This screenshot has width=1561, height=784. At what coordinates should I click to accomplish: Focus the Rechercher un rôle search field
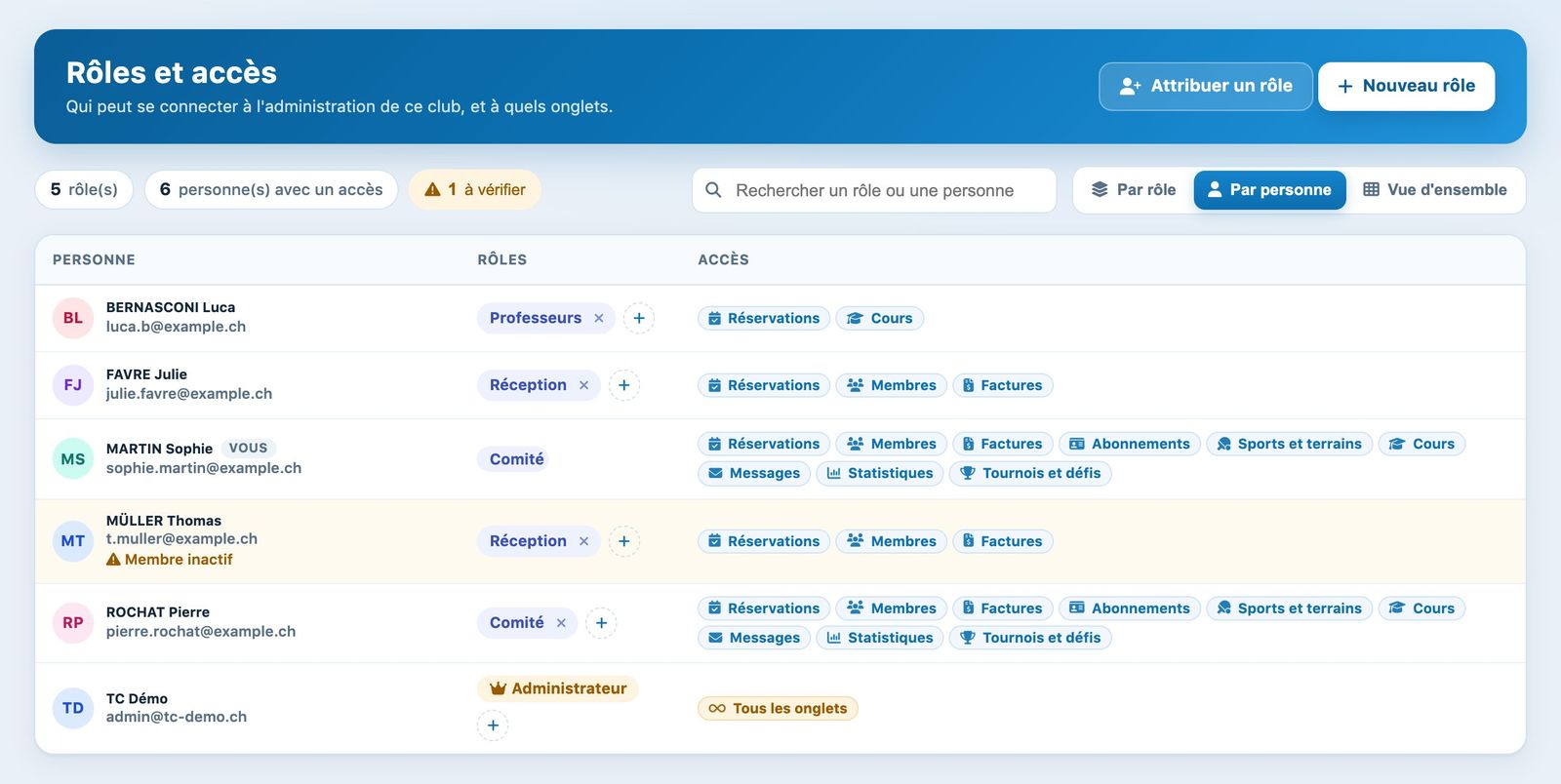(874, 190)
